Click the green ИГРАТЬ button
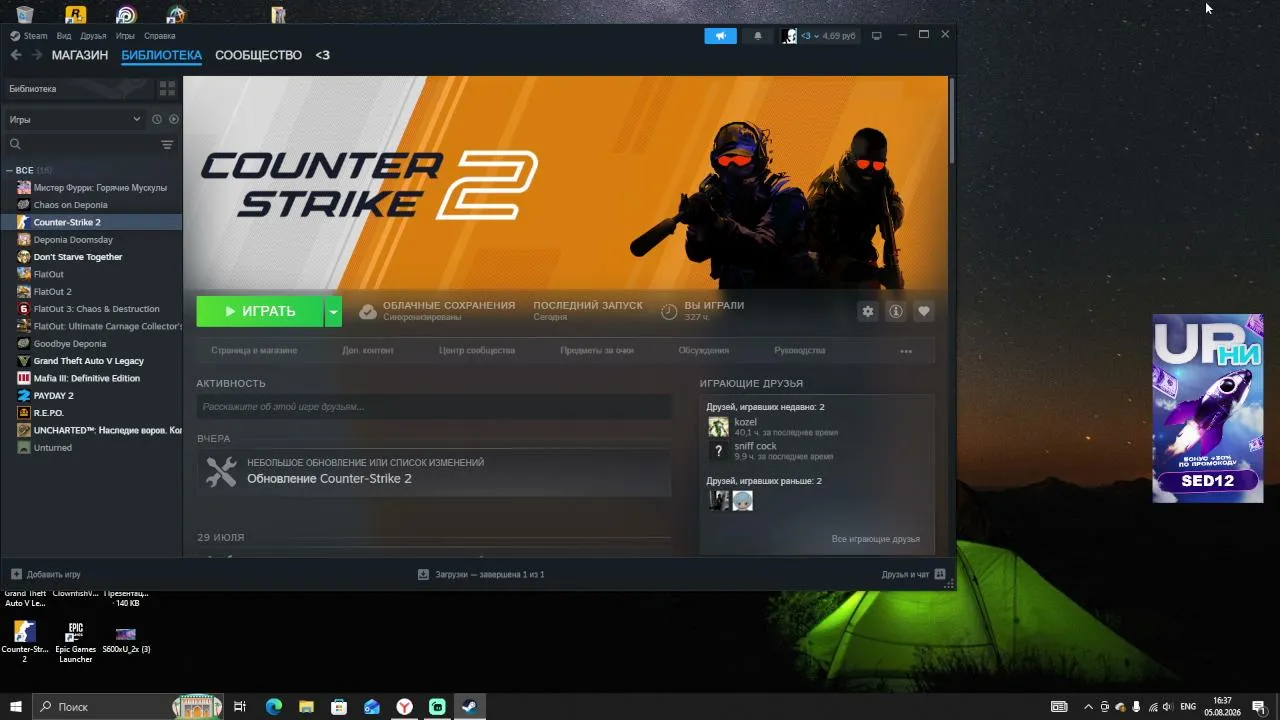1280x720 pixels. click(x=260, y=312)
